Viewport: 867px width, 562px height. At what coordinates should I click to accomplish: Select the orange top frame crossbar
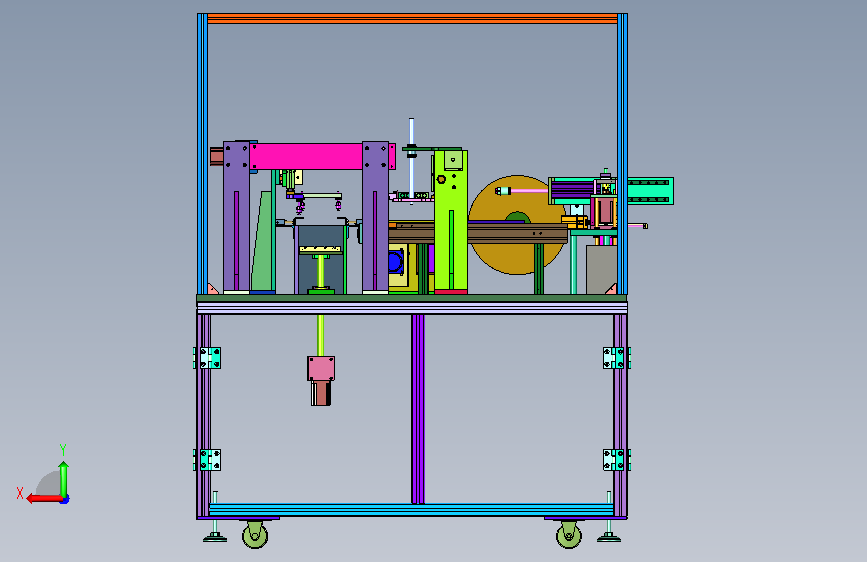[412, 18]
